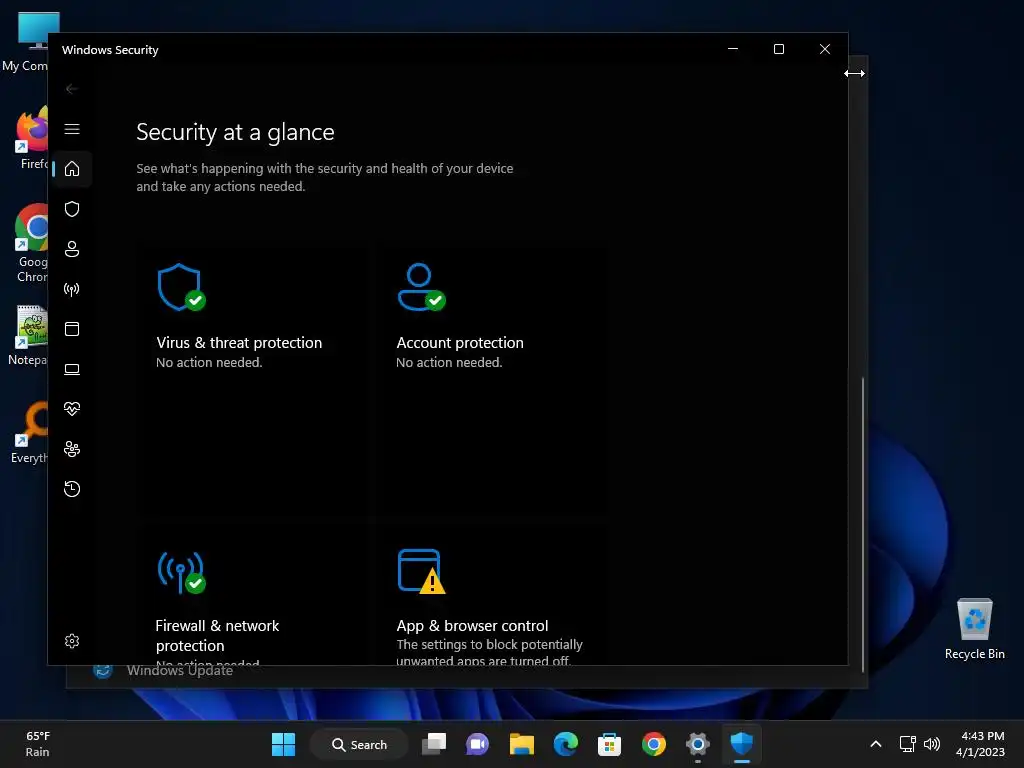The width and height of the screenshot is (1024, 768).
Task: Open App & browser control heading
Action: (472, 626)
